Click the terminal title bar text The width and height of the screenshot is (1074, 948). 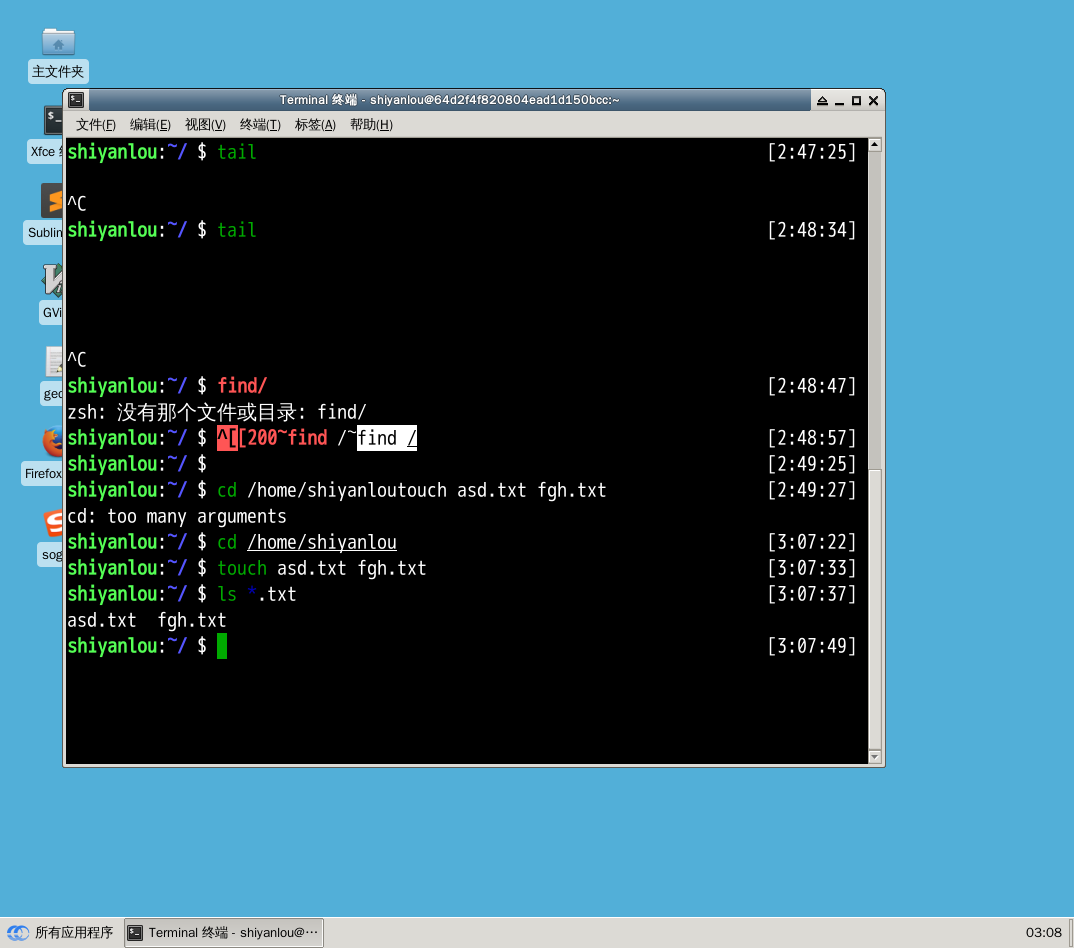(449, 100)
